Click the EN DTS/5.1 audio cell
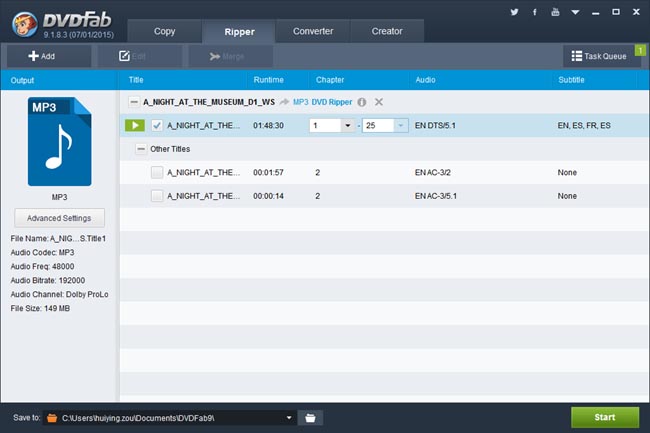The image size is (650, 433). click(x=435, y=126)
